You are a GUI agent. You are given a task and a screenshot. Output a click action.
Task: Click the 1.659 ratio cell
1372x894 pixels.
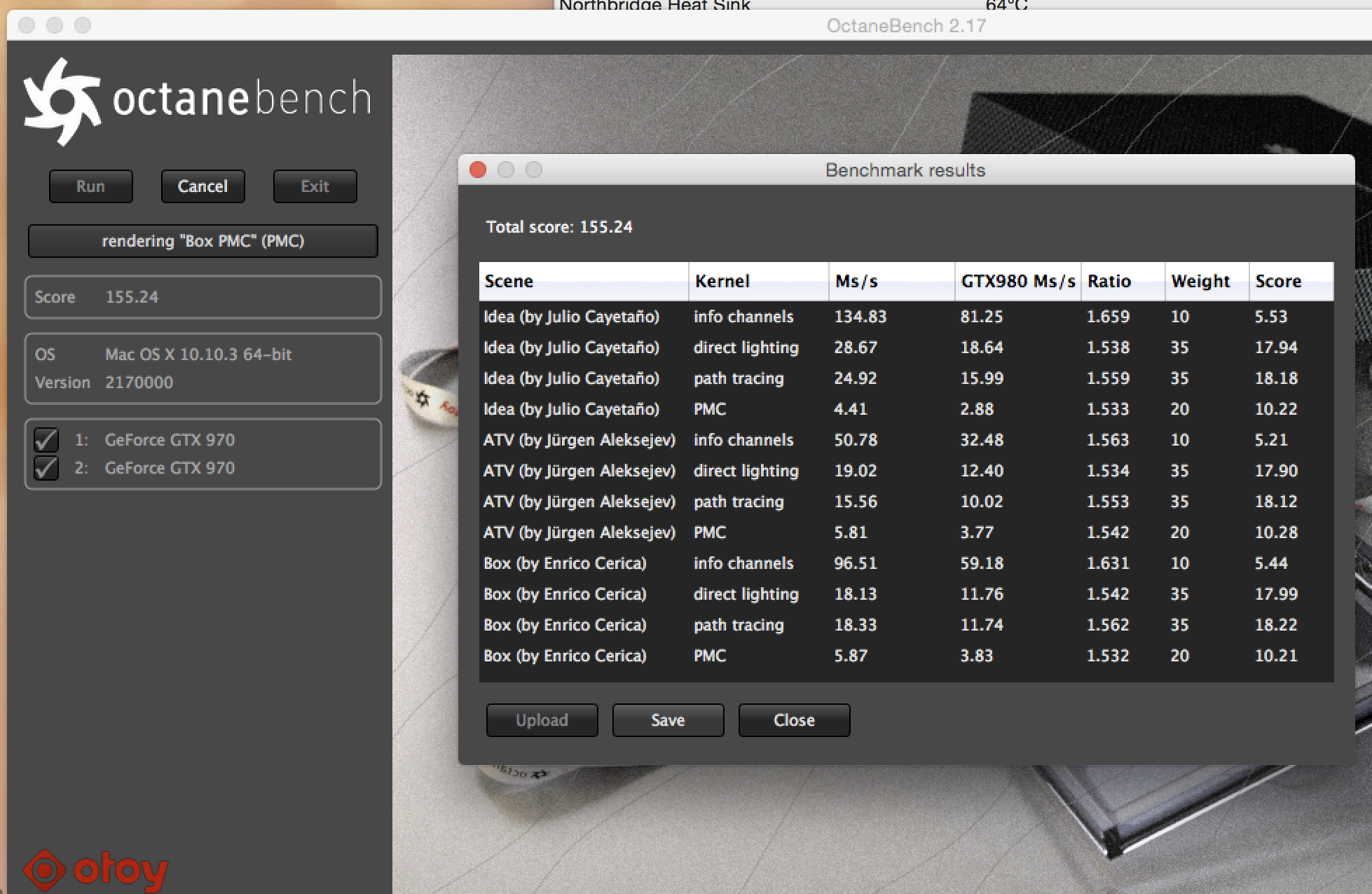(x=1108, y=317)
